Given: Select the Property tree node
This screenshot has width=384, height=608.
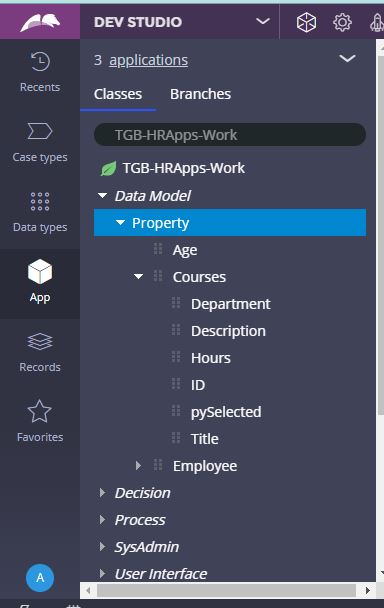Looking at the screenshot, I should [230, 223].
